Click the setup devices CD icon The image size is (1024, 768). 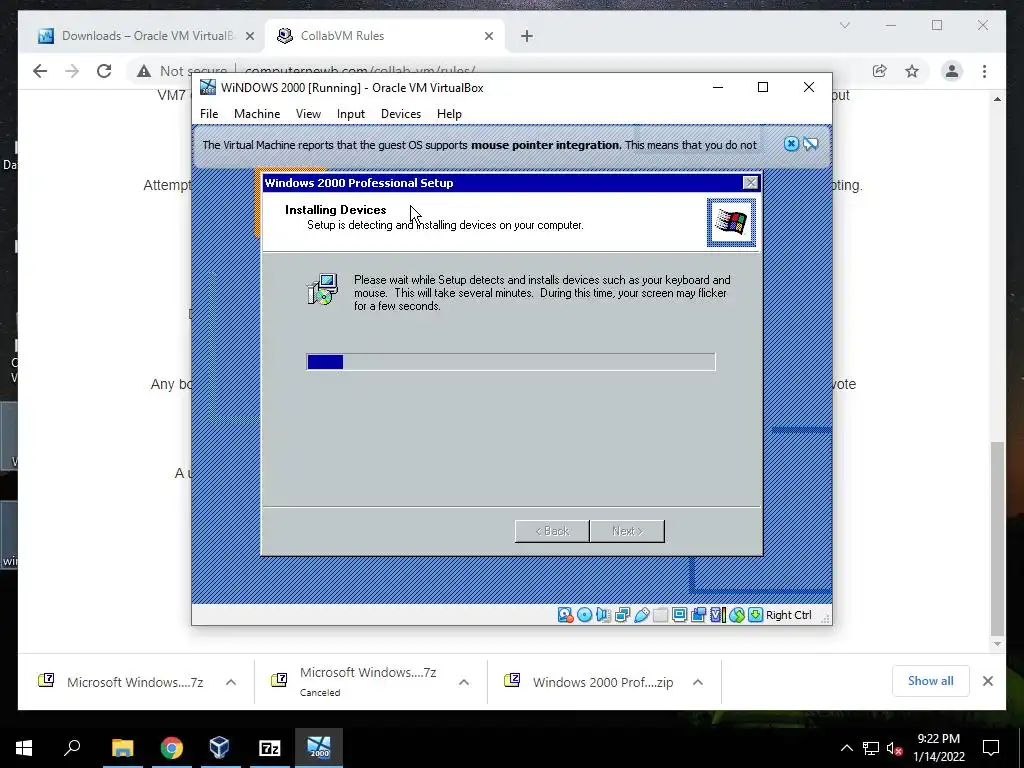323,289
